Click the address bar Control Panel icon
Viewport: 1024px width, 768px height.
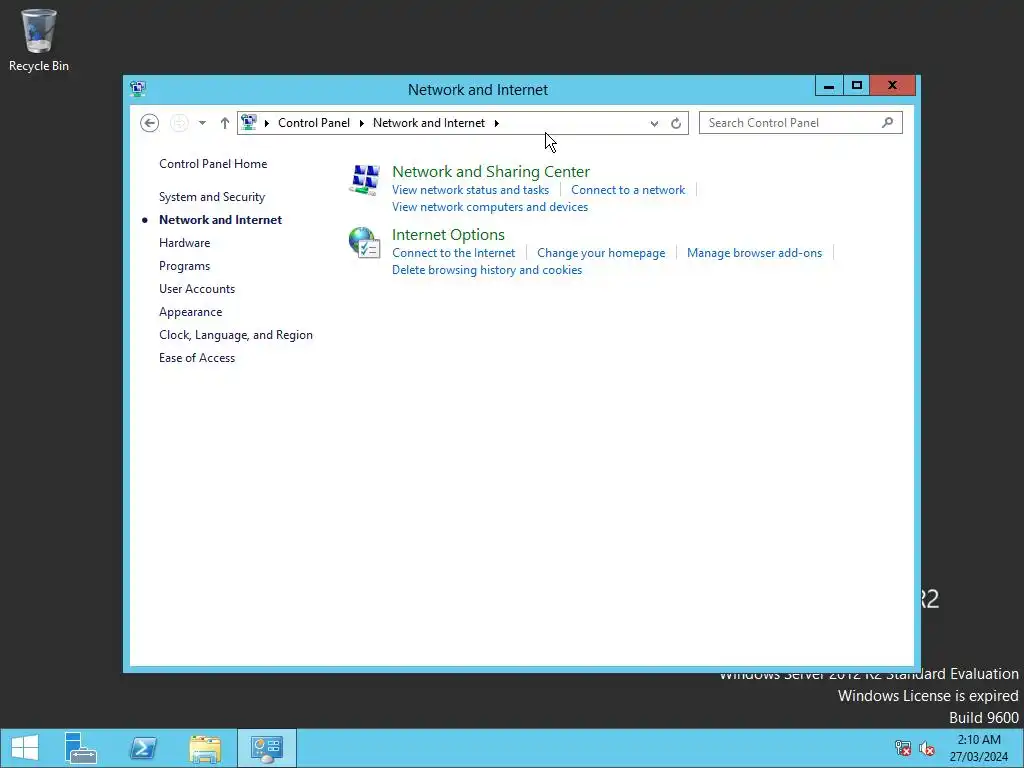coord(249,122)
